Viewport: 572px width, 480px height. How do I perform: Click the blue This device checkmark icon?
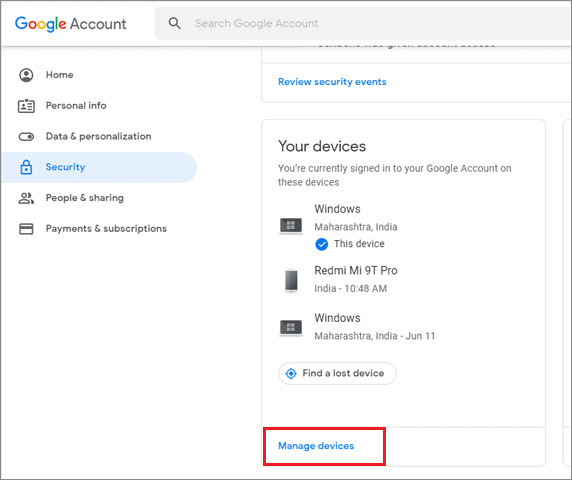pyautogui.click(x=321, y=244)
